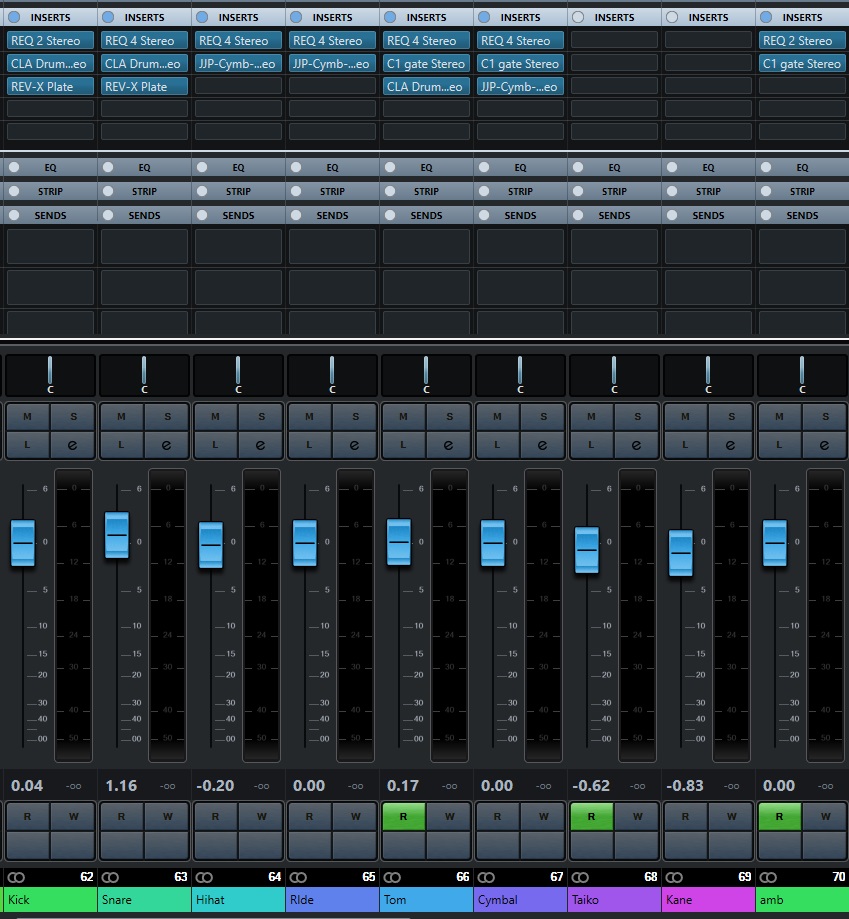849x919 pixels.
Task: Click the STRIP header on Tom channel
Action: 426,191
